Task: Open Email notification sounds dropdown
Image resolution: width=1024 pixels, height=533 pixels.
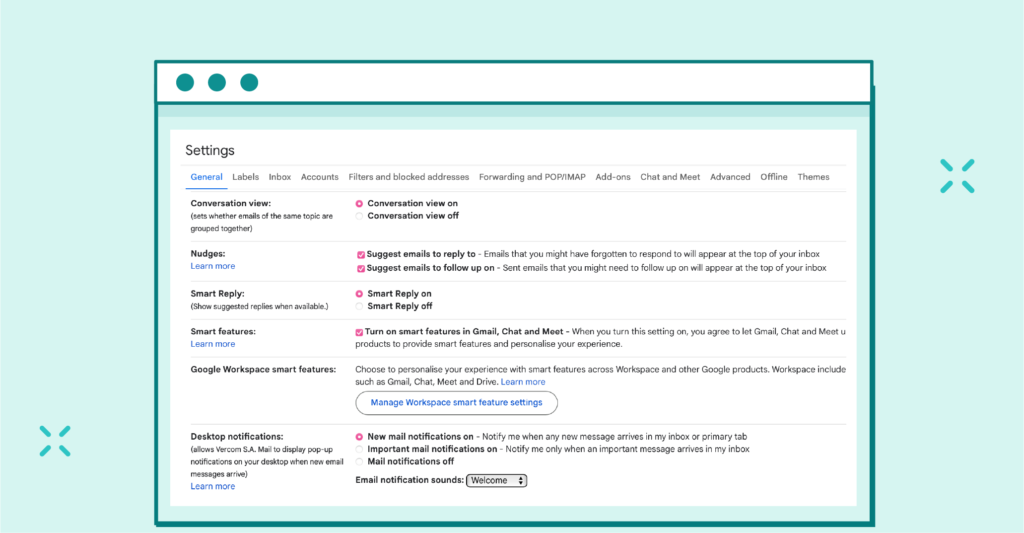Action: click(496, 481)
